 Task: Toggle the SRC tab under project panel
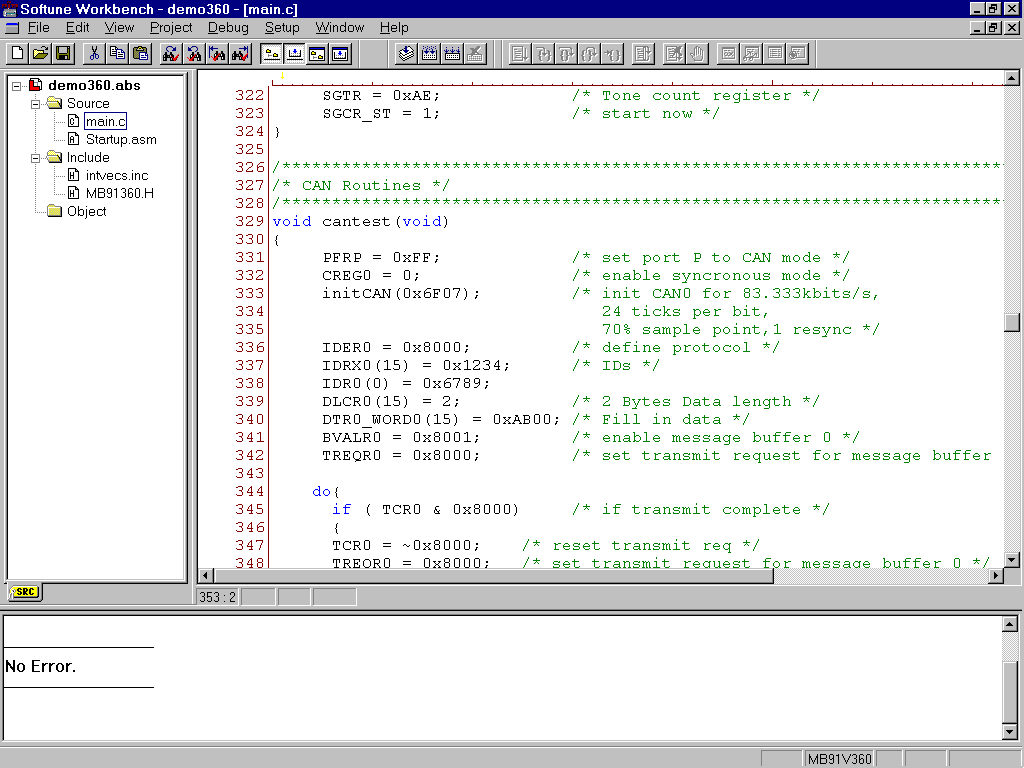point(24,592)
